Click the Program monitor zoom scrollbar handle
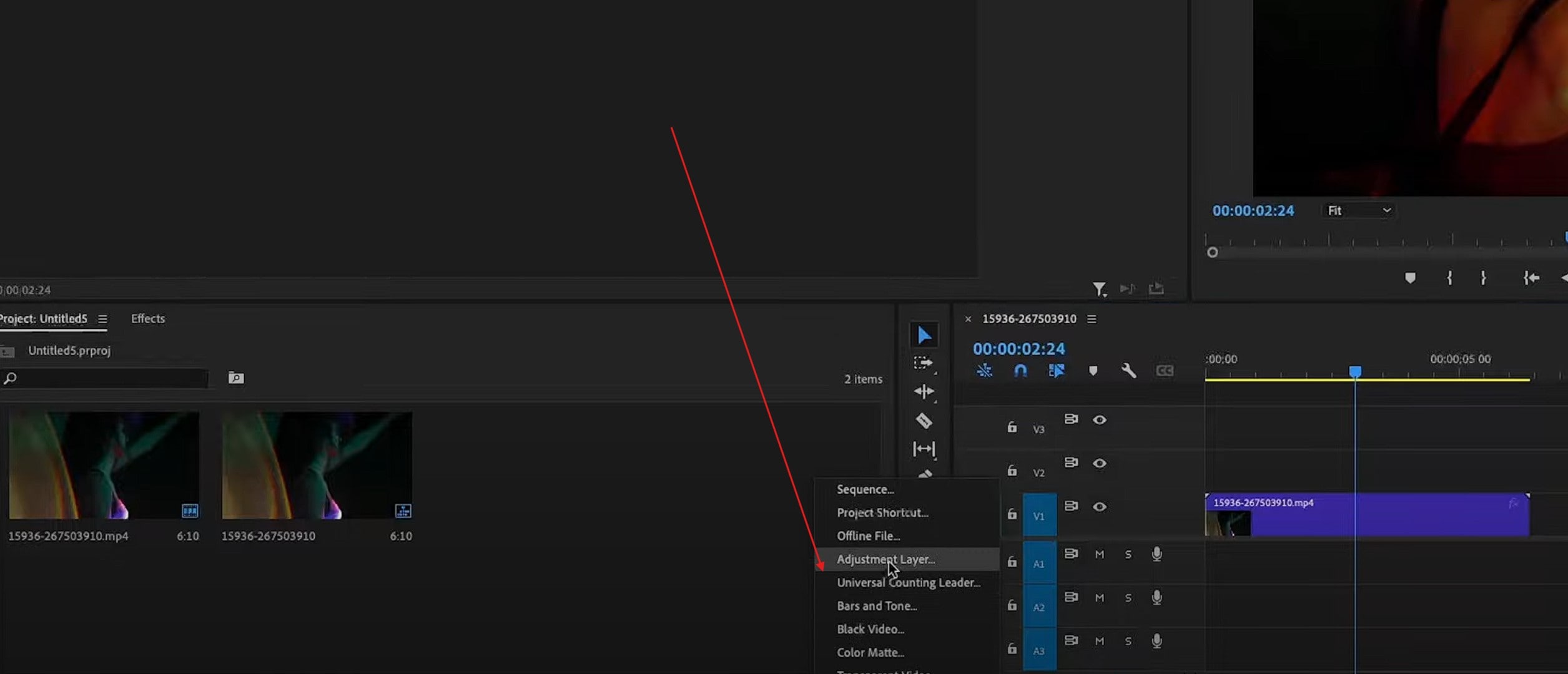 (x=1213, y=252)
